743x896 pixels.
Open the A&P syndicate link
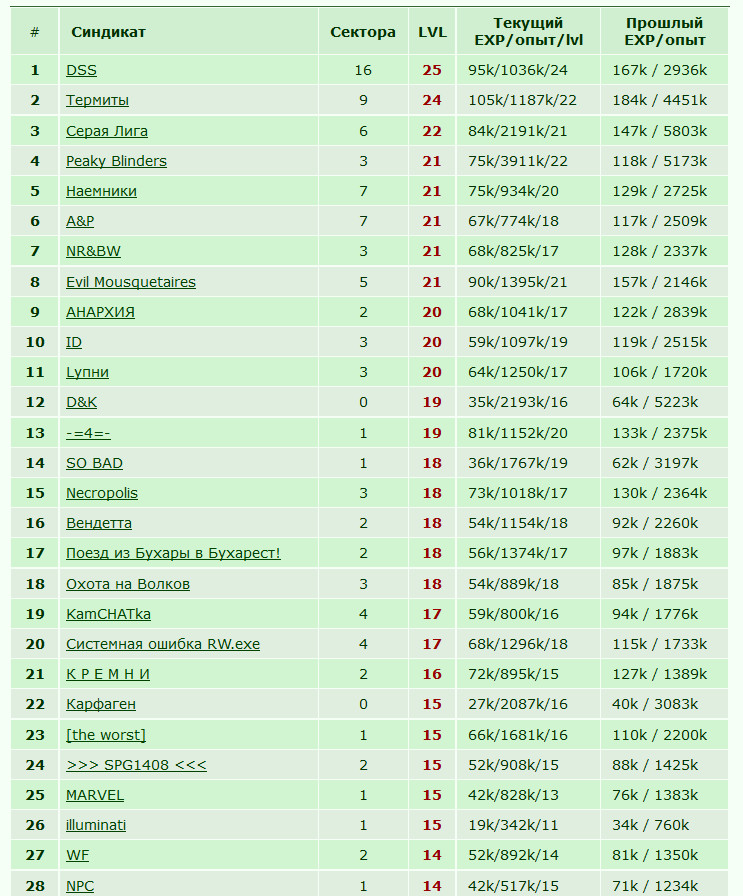(80, 221)
